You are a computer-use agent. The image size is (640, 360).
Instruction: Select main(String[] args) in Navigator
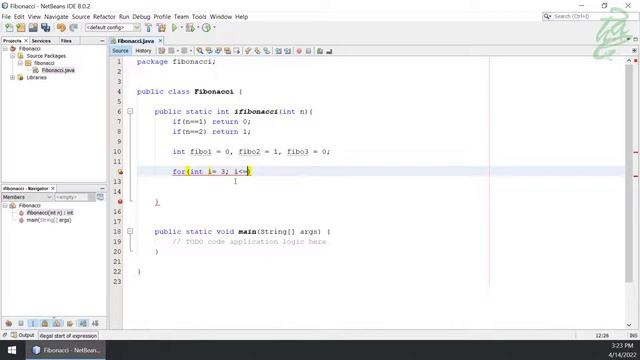[x=49, y=220]
